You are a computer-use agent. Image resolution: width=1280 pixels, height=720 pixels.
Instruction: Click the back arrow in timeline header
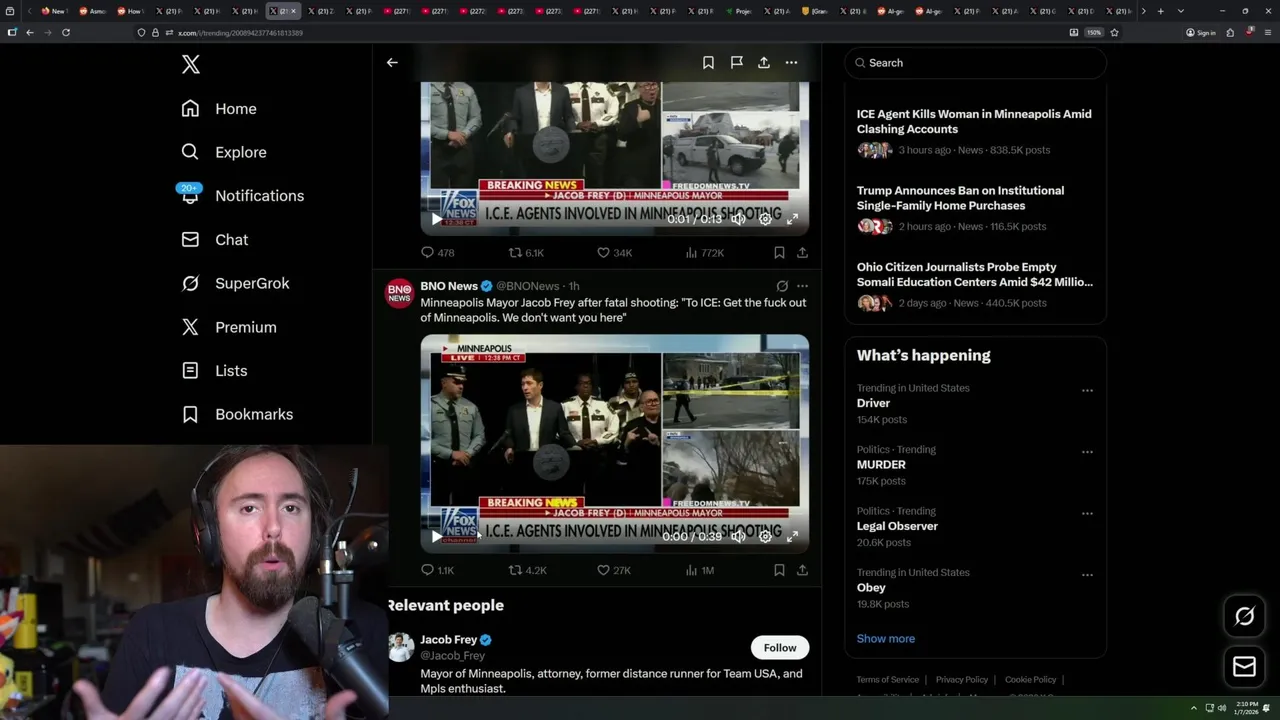[x=392, y=62]
